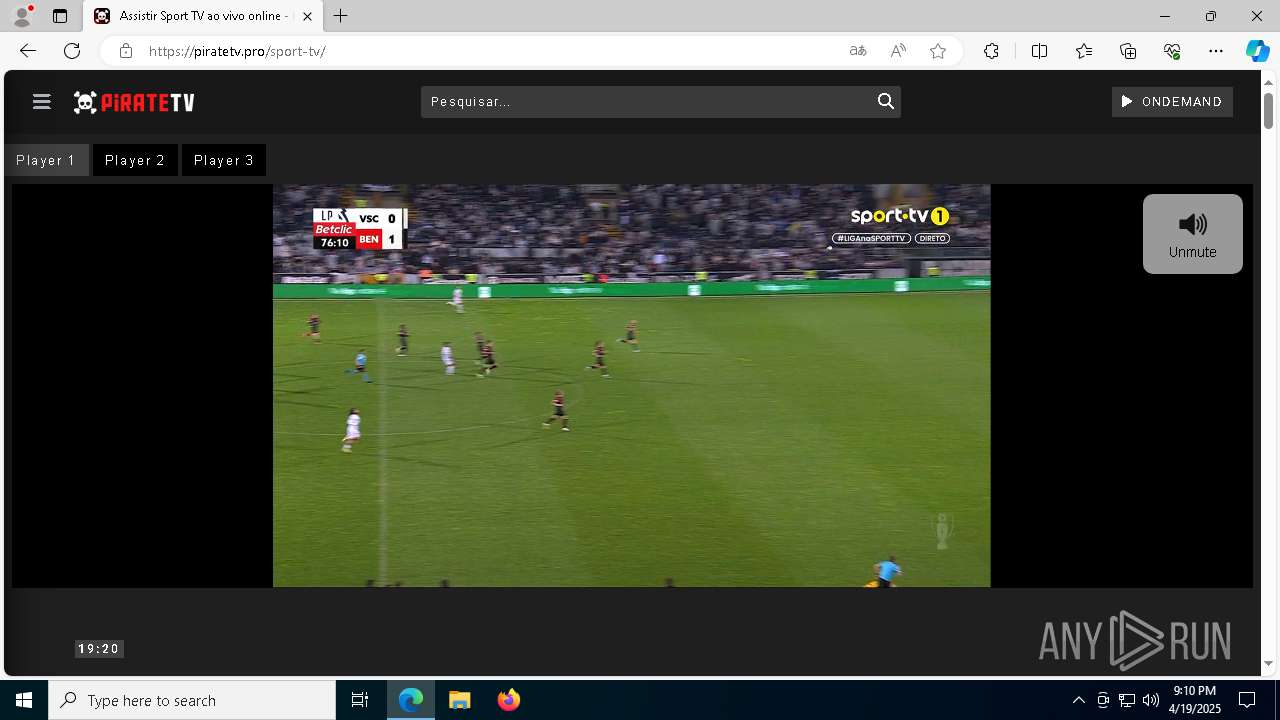This screenshot has height=720, width=1280.
Task: View site information lock icon
Action: (x=125, y=51)
